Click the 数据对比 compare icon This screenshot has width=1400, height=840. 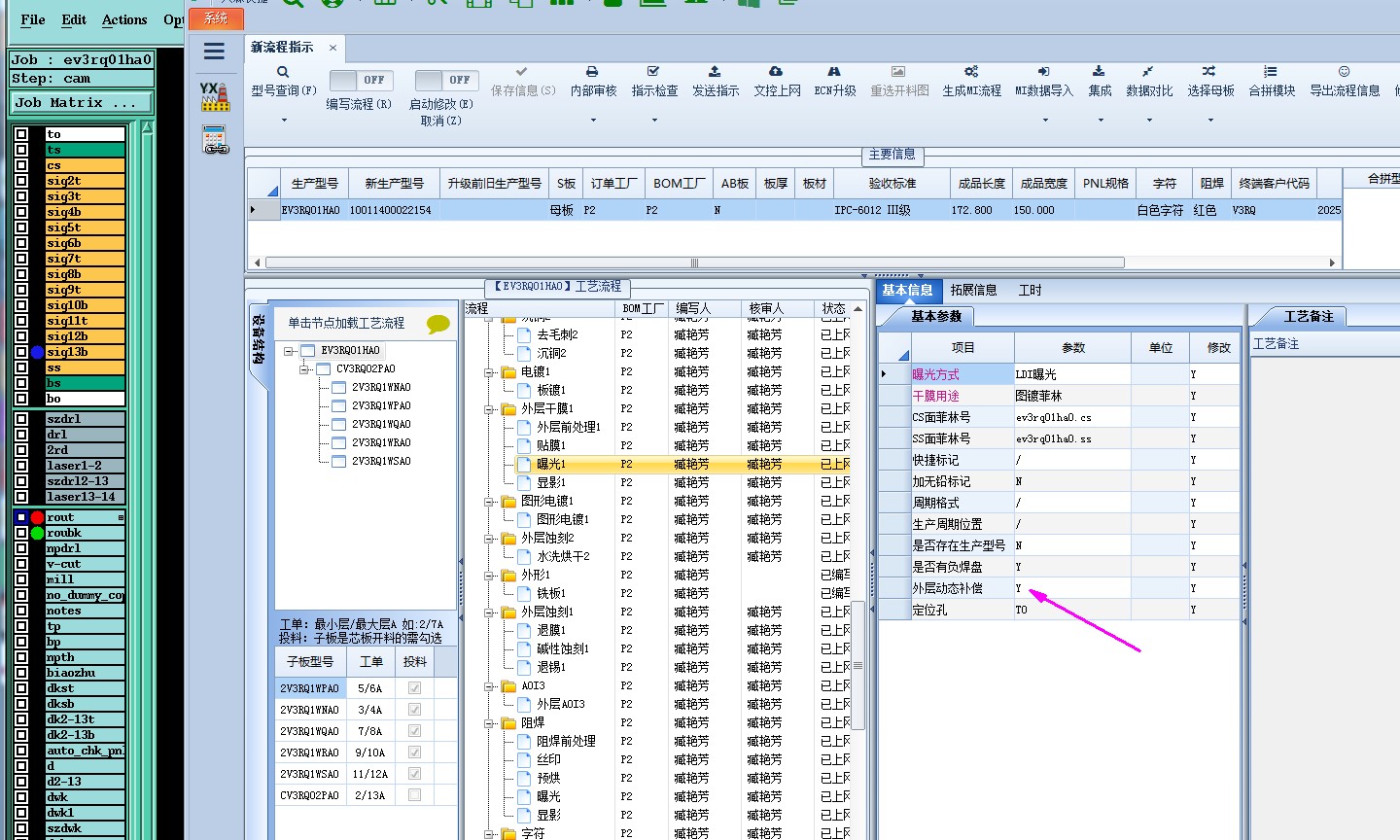click(x=1148, y=72)
